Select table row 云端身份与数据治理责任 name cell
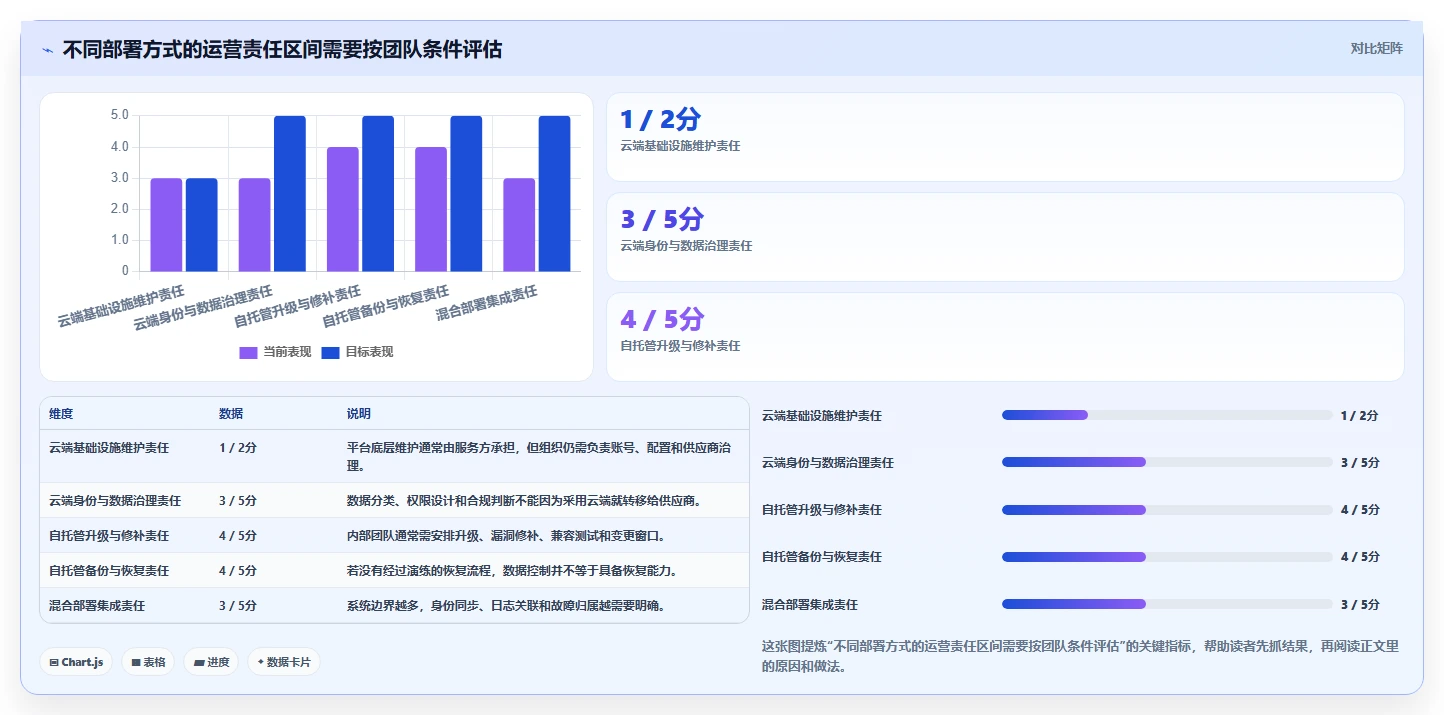 (115, 500)
